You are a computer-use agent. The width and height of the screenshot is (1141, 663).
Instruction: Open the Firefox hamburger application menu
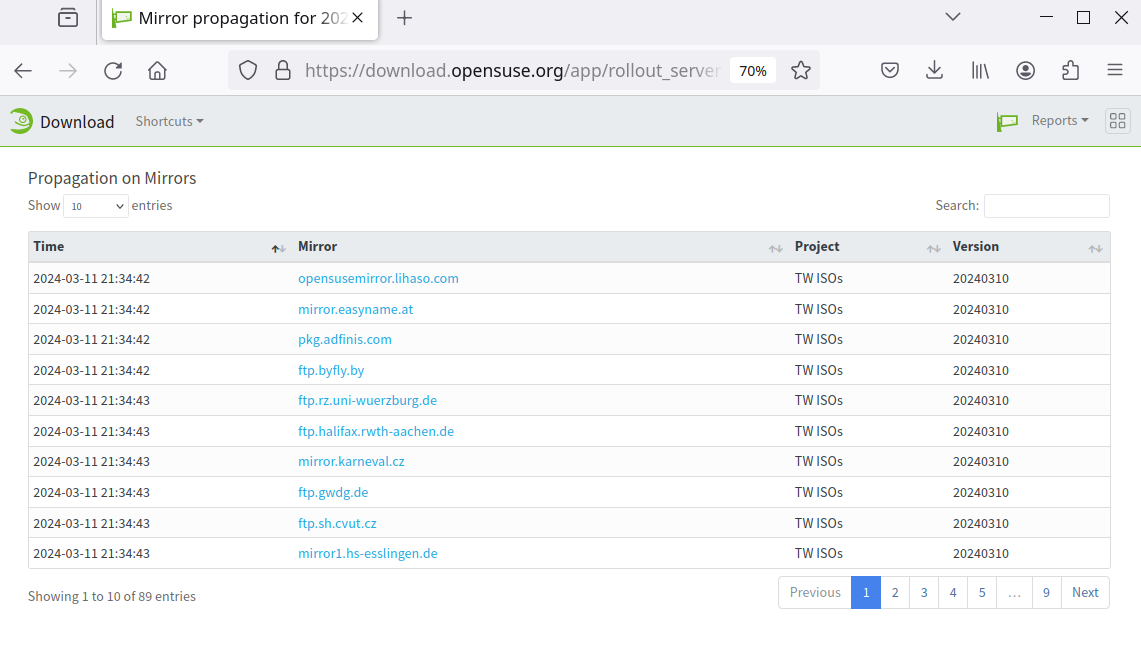(x=1115, y=70)
